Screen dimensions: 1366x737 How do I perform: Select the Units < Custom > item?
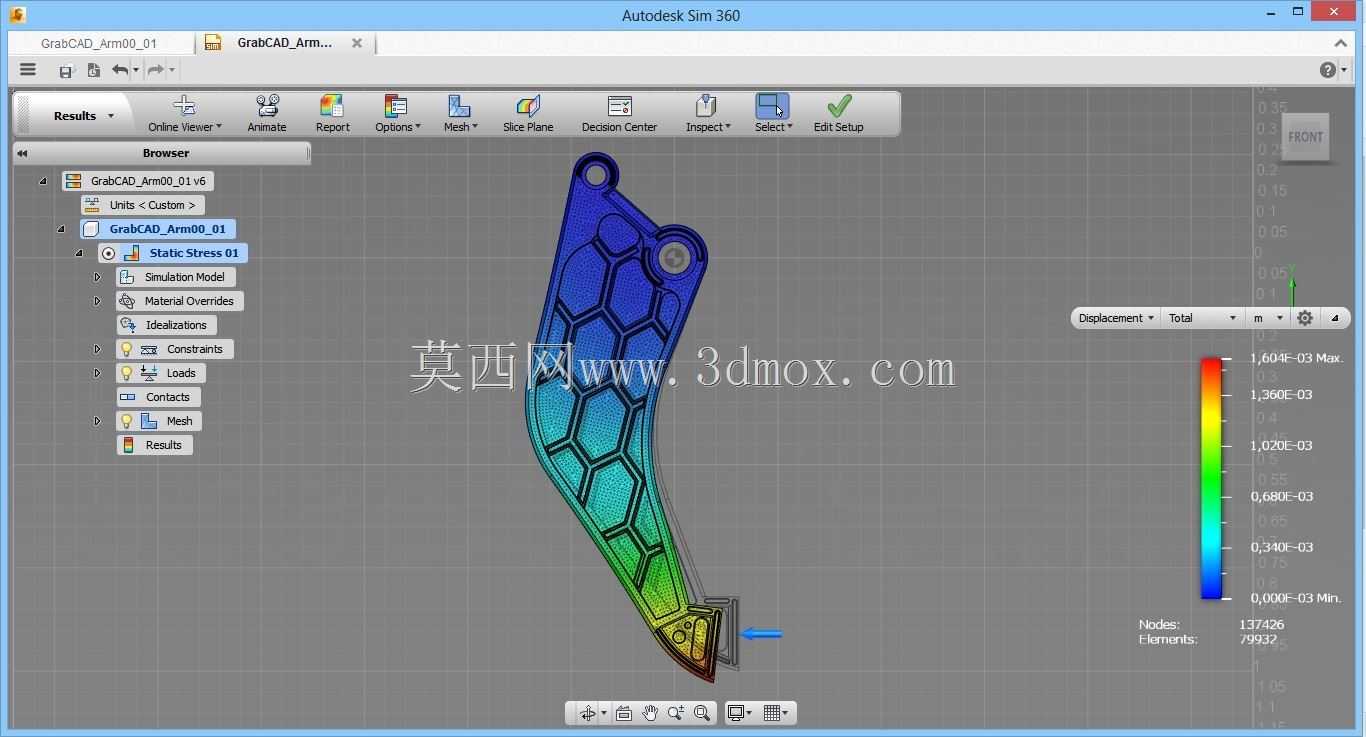pos(143,205)
